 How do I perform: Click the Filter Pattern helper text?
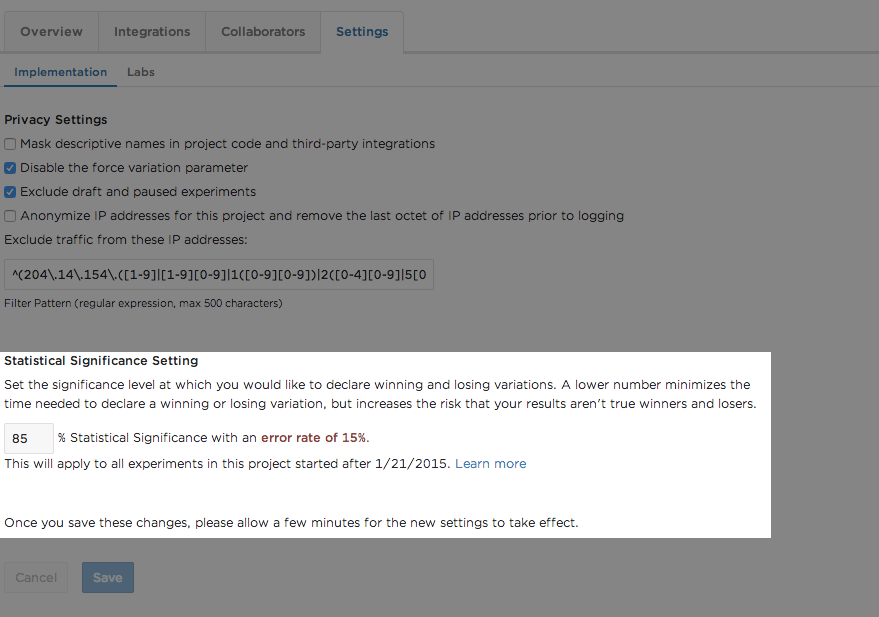pyautogui.click(x=143, y=303)
